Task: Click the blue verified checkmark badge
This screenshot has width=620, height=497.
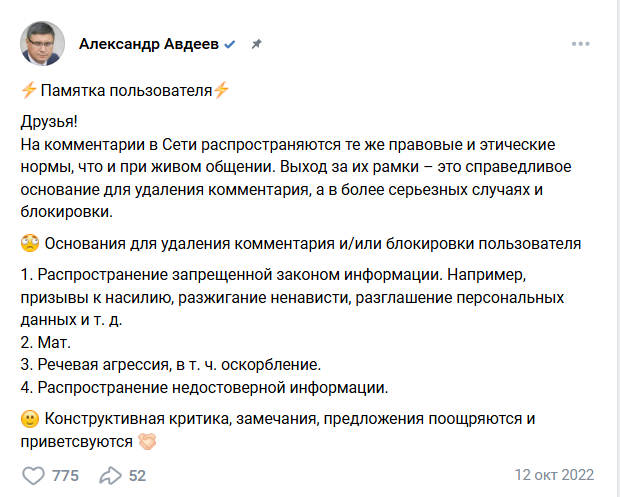Action: 229,44
